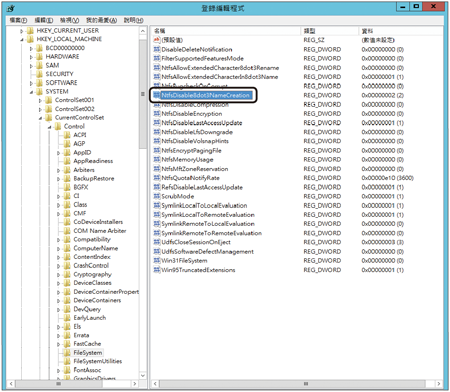Image resolution: width=450 pixels, height=392 pixels.
Task: Click the Registry Editor title bar icon
Action: pos(10,8)
